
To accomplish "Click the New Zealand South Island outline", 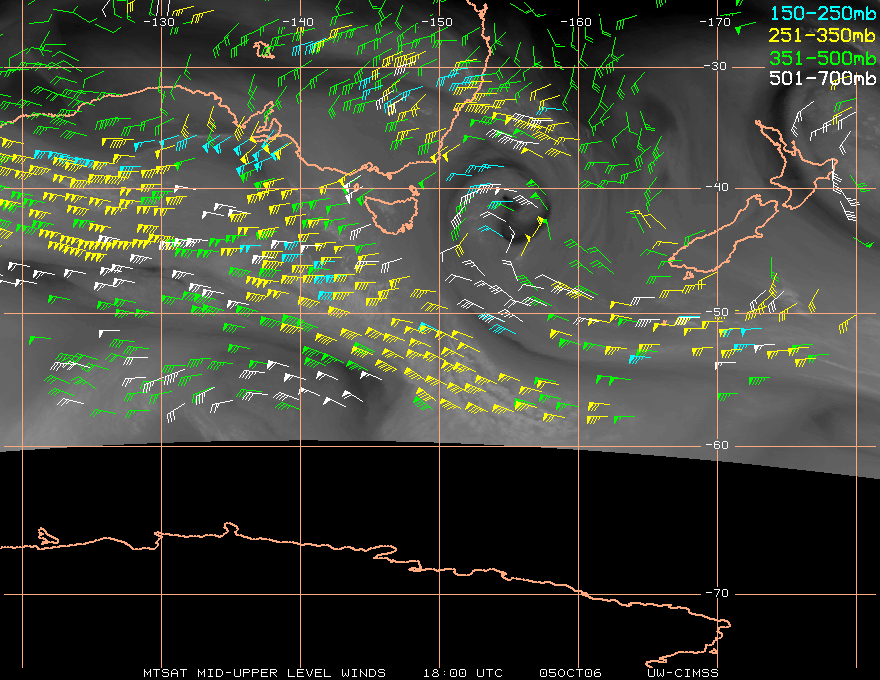I will click(724, 237).
